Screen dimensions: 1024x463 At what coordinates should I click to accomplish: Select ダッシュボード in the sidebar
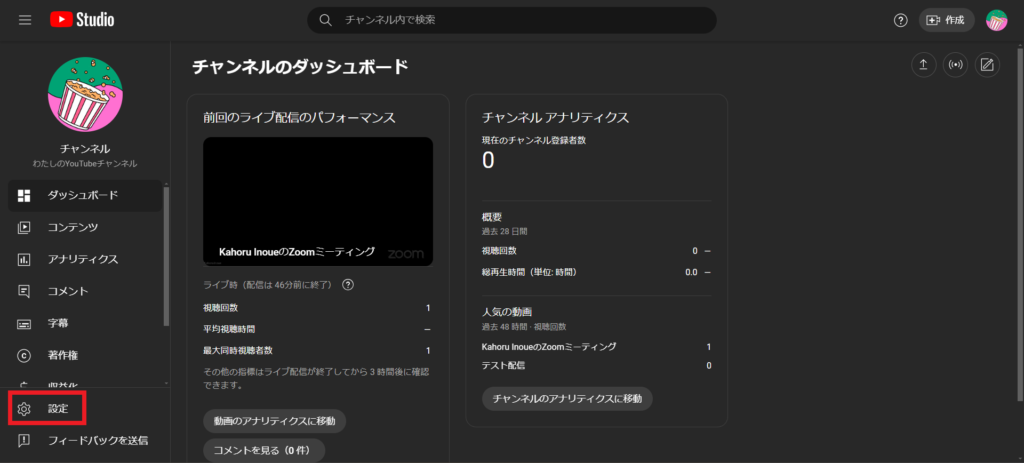83,195
